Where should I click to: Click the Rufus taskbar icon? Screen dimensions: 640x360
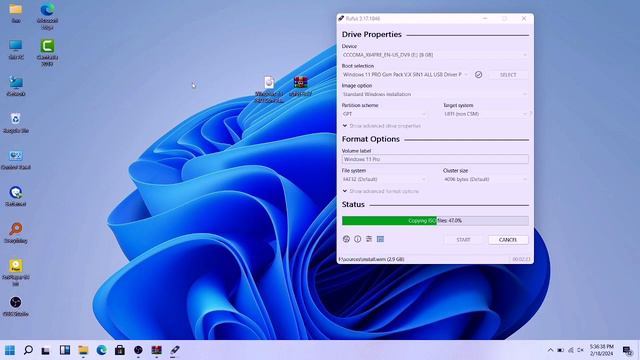click(x=175, y=350)
